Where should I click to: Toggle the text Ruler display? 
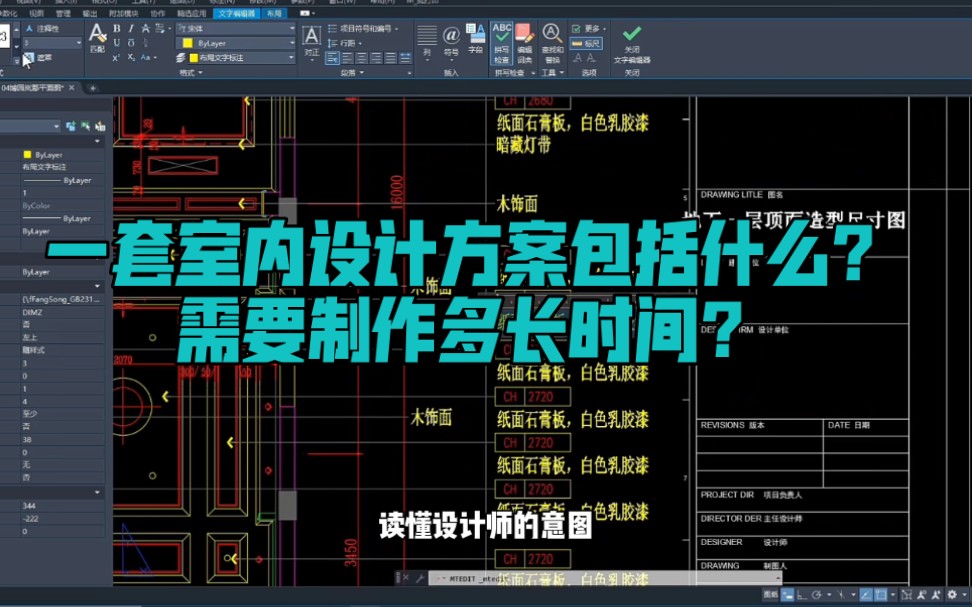tap(586, 44)
